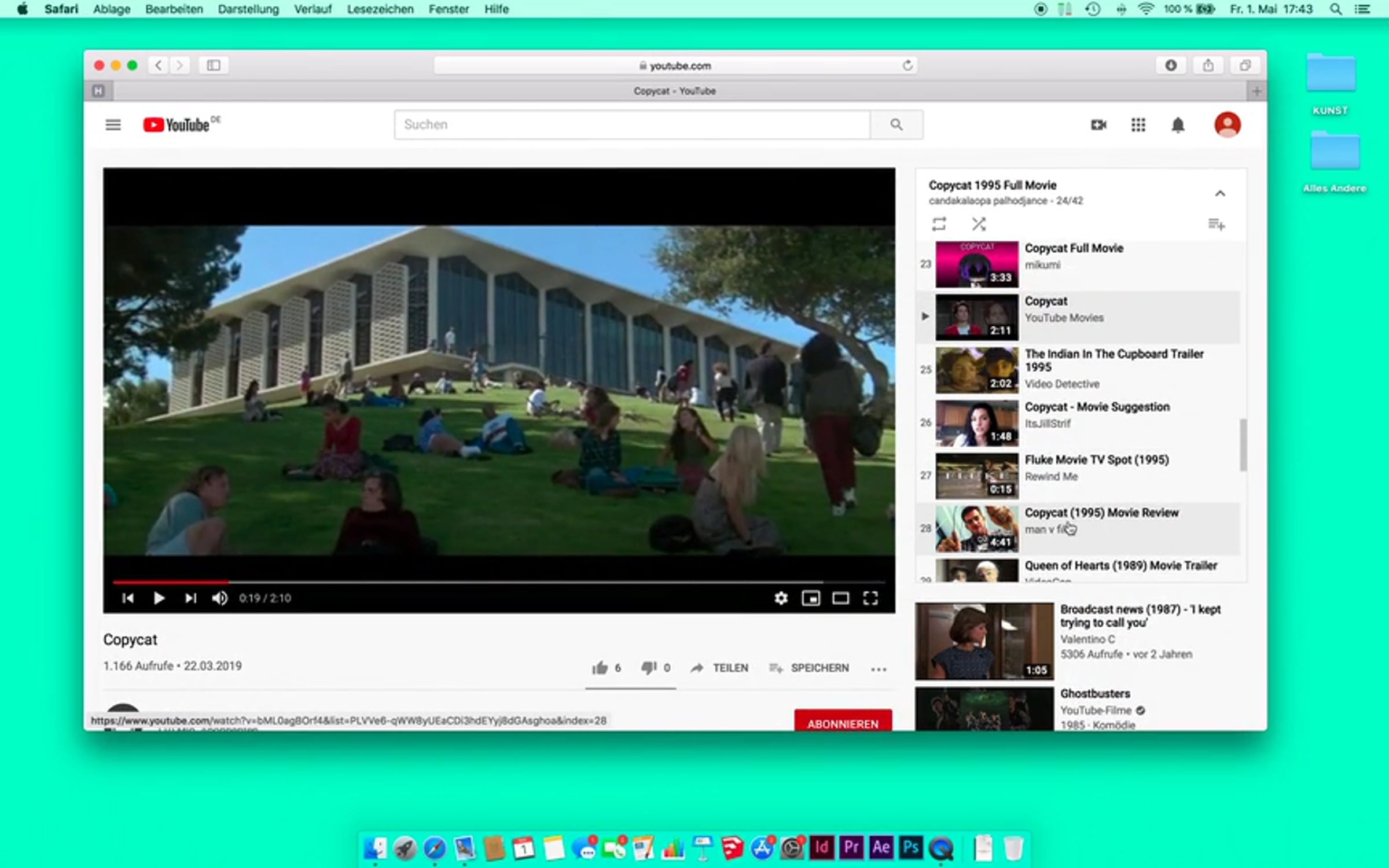Screen dimensions: 1389x868
Task: Open the YouTube apps grid icon
Action: point(1138,124)
